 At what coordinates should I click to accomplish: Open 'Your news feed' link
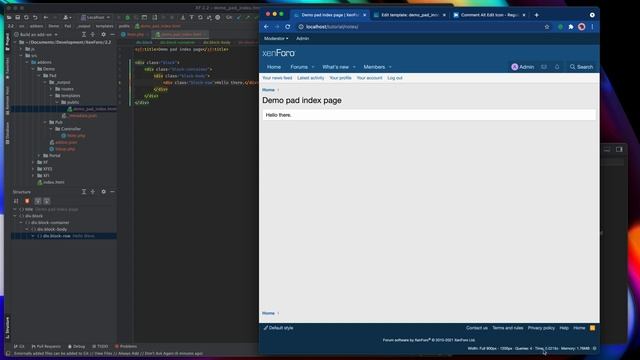[277, 78]
